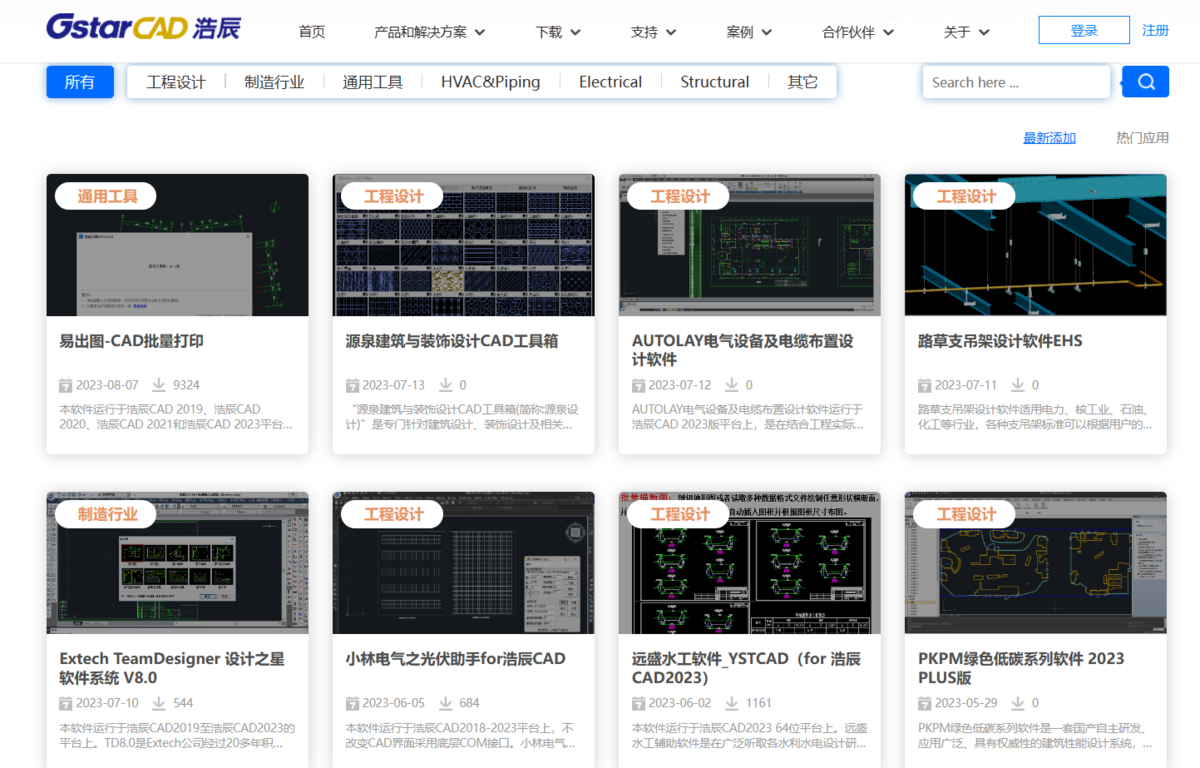
Task: Click calendar icon beside 2023-07-11
Action: tap(924, 385)
